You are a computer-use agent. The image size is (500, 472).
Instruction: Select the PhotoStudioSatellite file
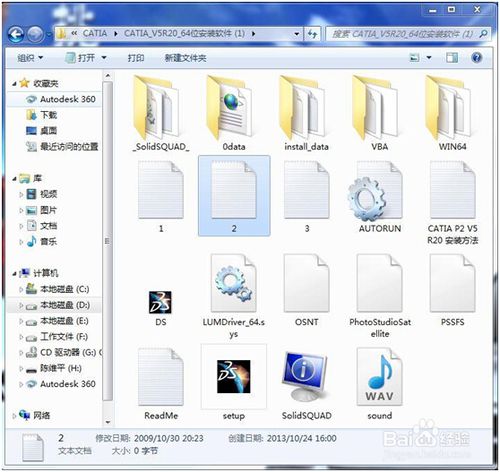click(x=379, y=296)
